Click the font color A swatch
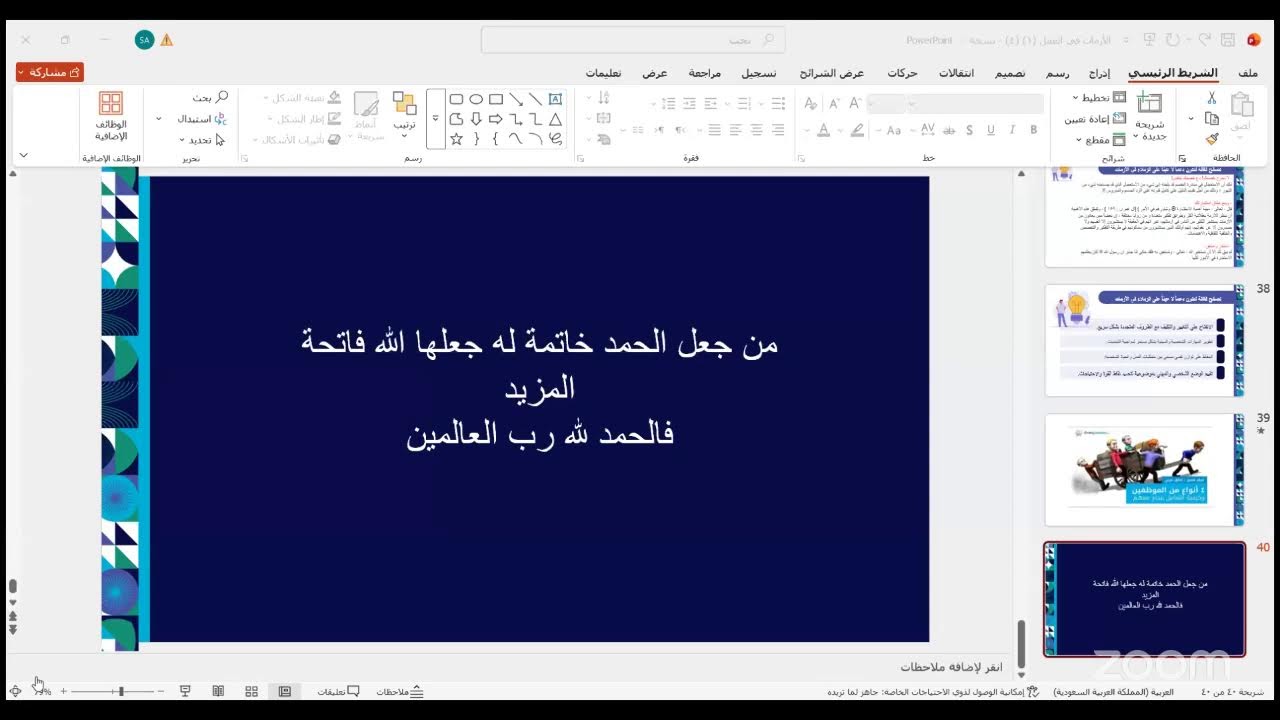This screenshot has height=720, width=1280. pos(823,130)
